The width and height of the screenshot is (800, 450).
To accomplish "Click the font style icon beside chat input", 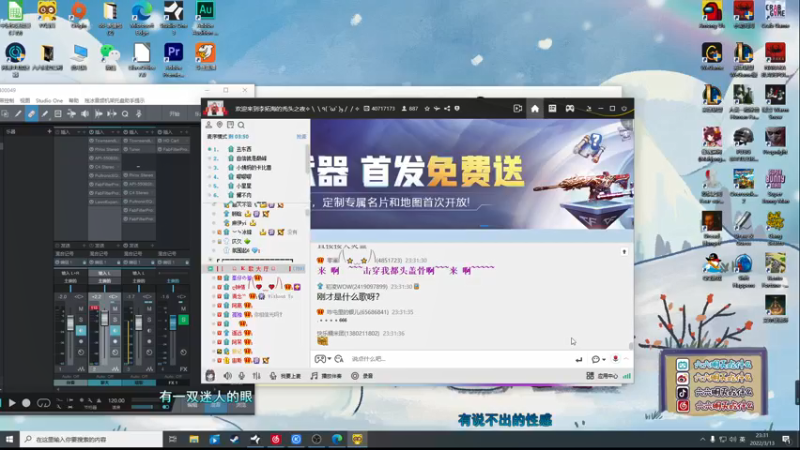I will [339, 359].
